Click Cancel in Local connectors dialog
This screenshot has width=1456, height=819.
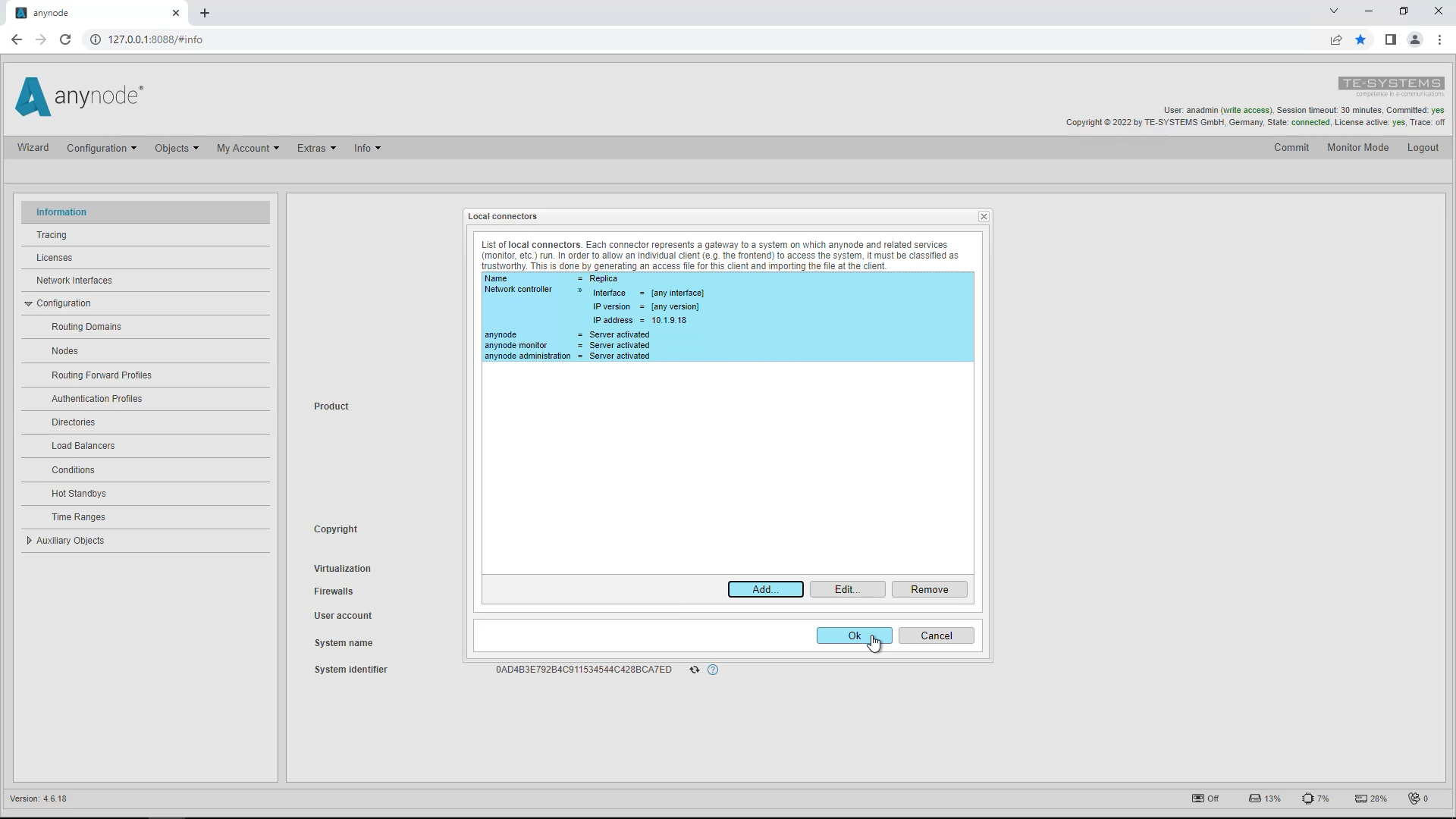point(936,635)
